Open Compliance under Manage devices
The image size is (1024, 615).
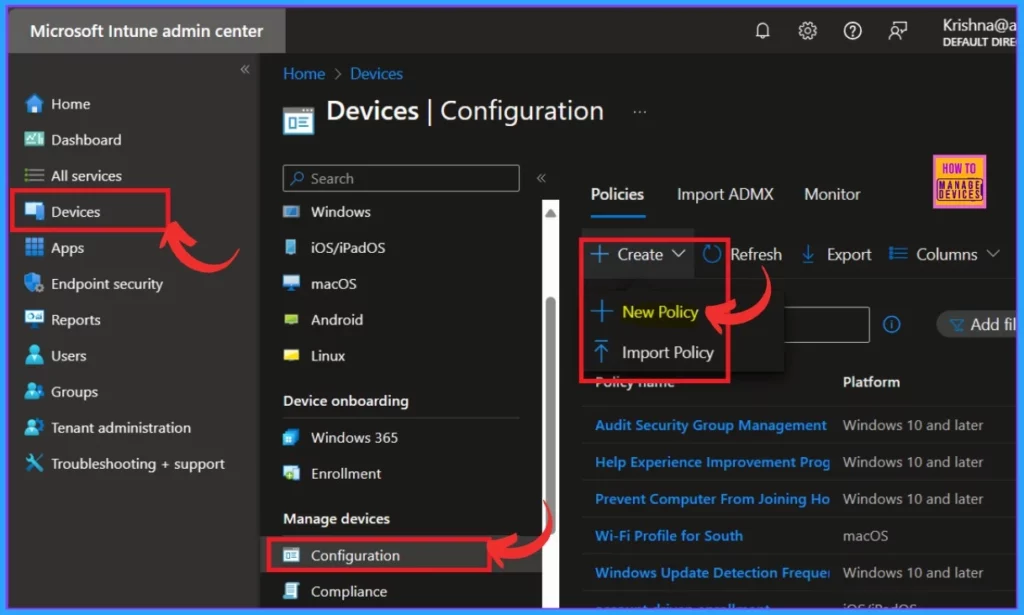click(x=349, y=591)
